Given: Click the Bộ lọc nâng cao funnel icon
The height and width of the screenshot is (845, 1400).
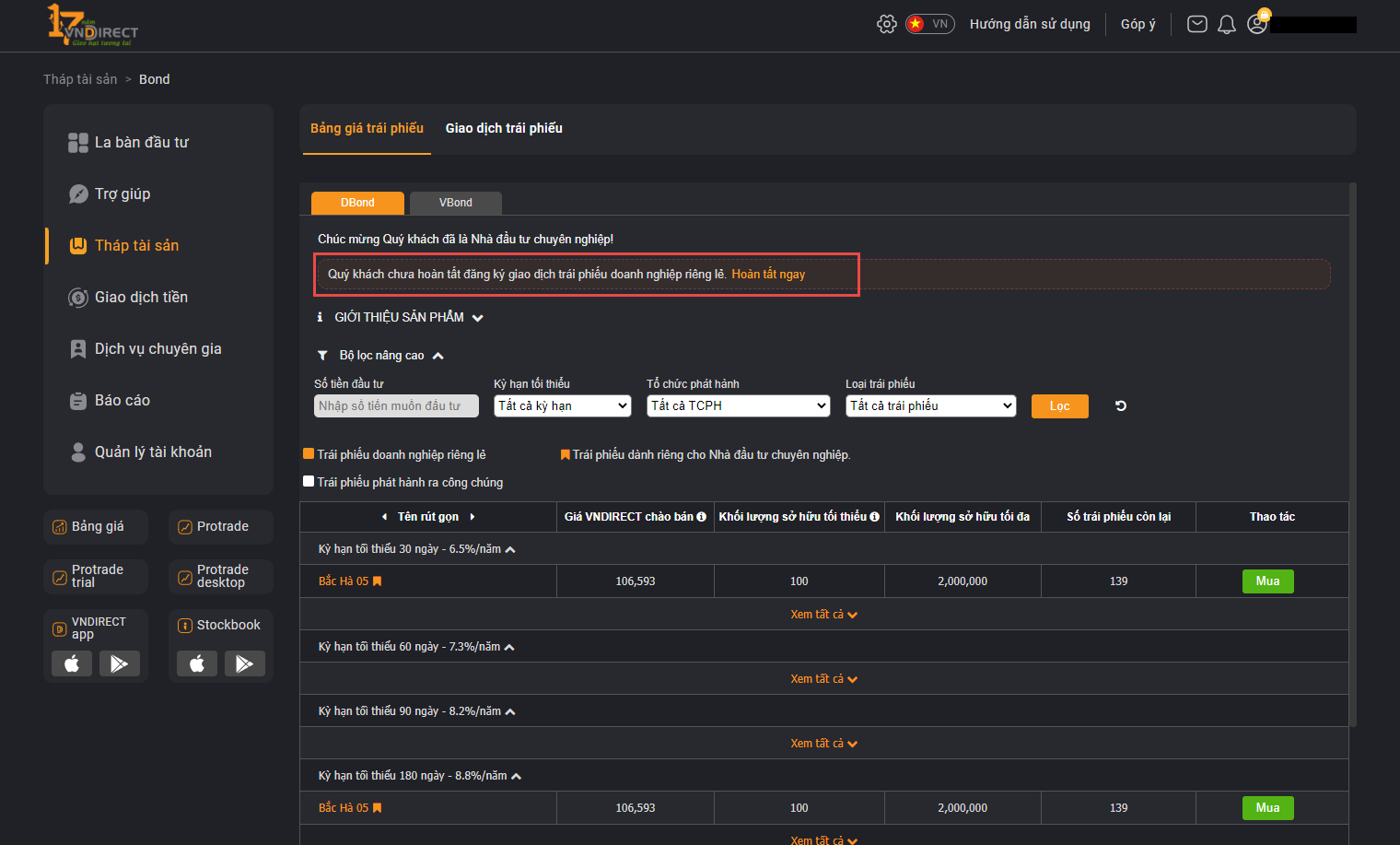Looking at the screenshot, I should coord(322,356).
